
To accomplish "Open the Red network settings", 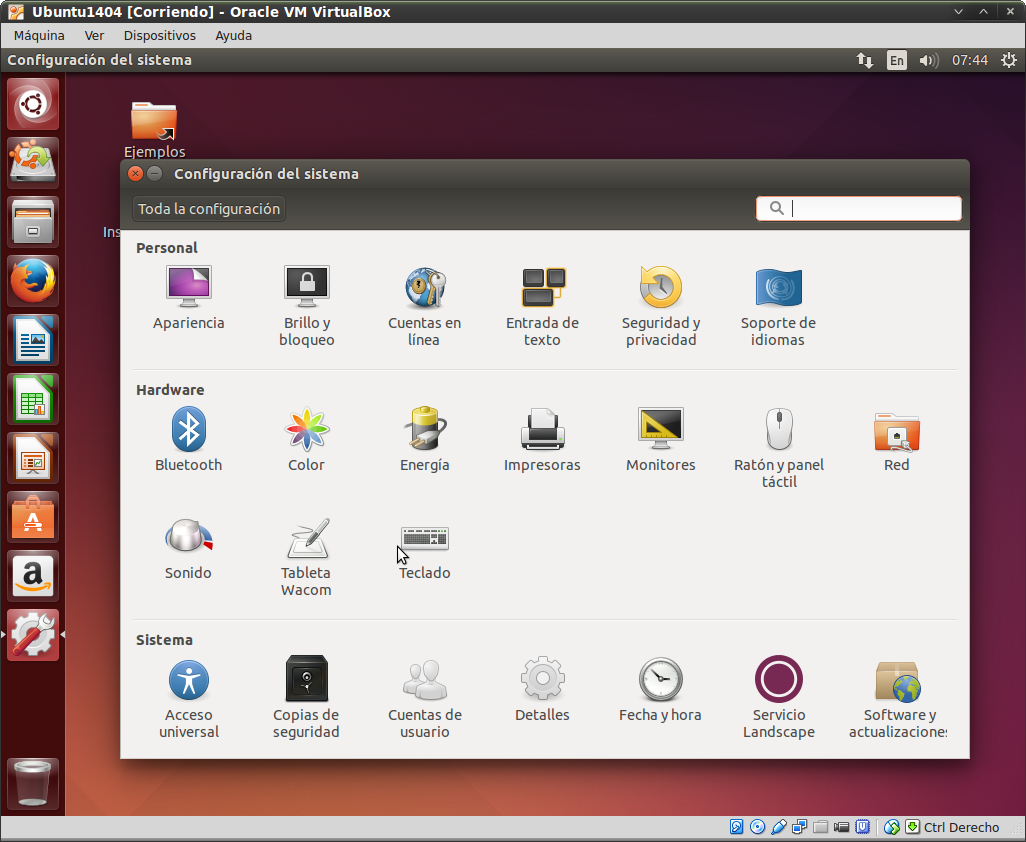I will point(896,439).
